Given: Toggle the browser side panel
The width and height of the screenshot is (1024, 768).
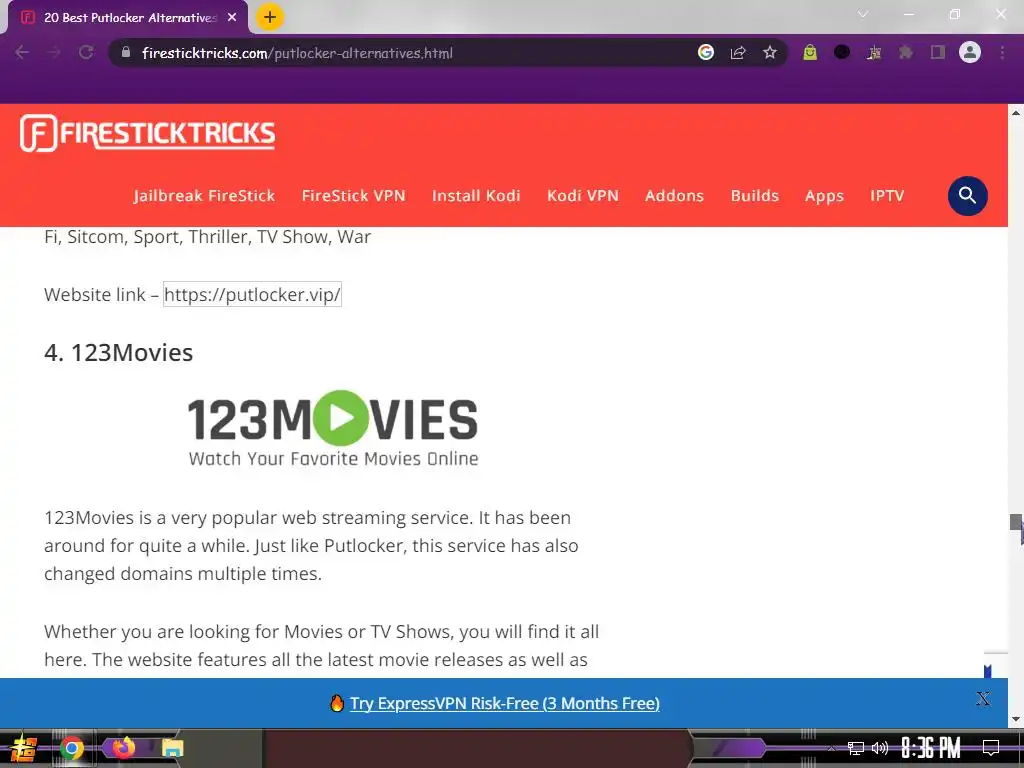Looking at the screenshot, I should click(938, 52).
